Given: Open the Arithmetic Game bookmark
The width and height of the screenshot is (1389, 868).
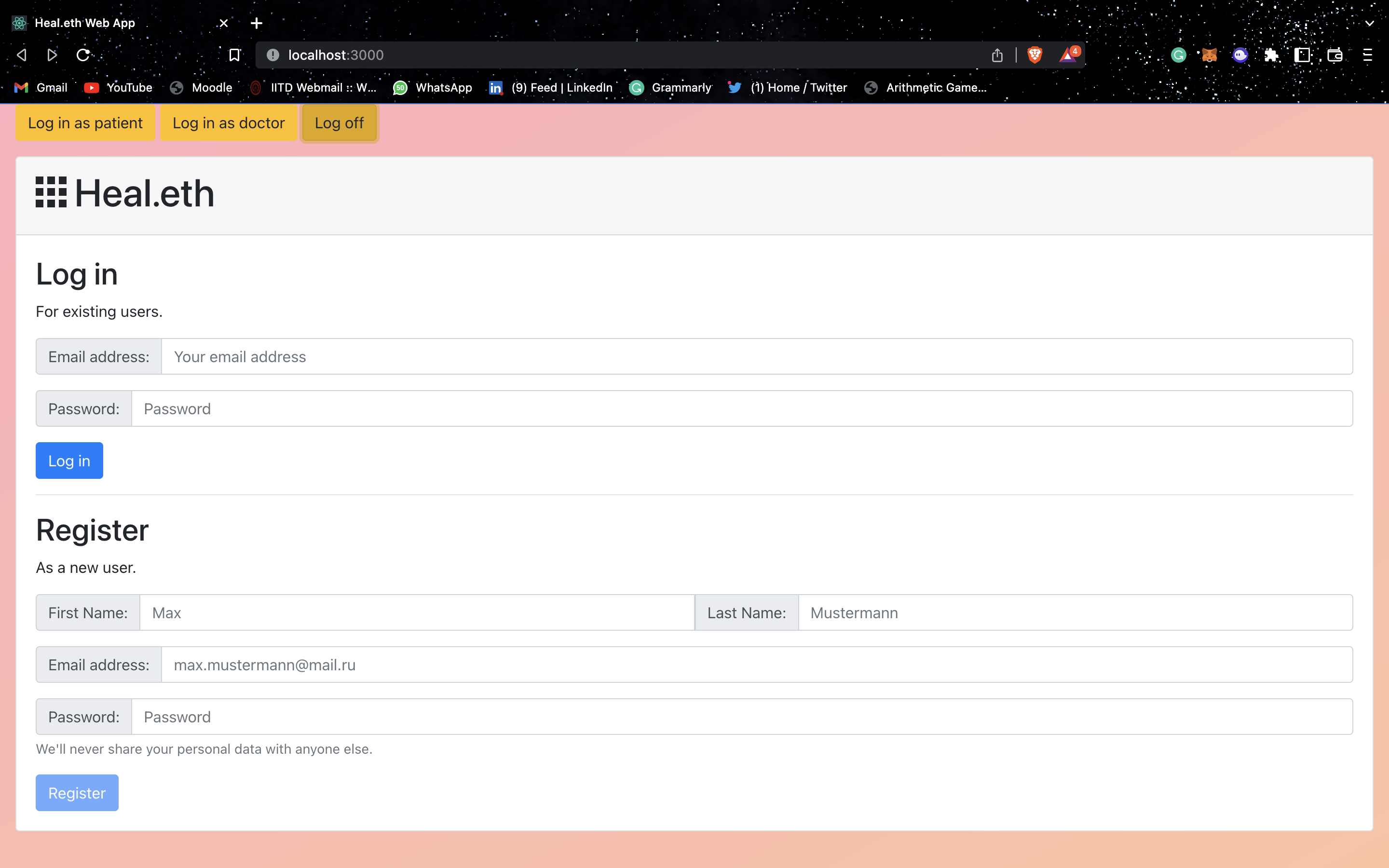Looking at the screenshot, I should [x=925, y=87].
